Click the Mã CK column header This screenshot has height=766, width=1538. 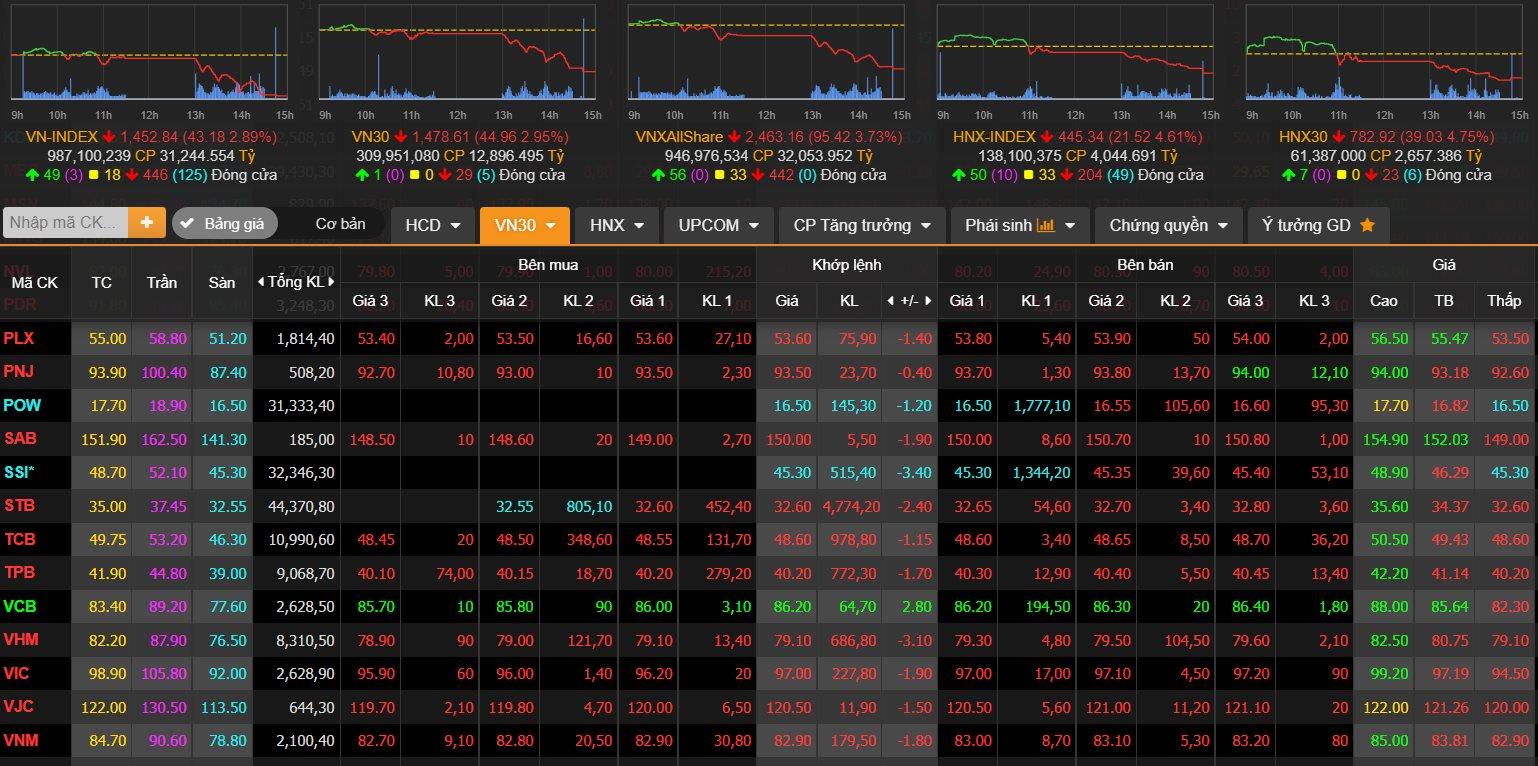click(x=35, y=283)
